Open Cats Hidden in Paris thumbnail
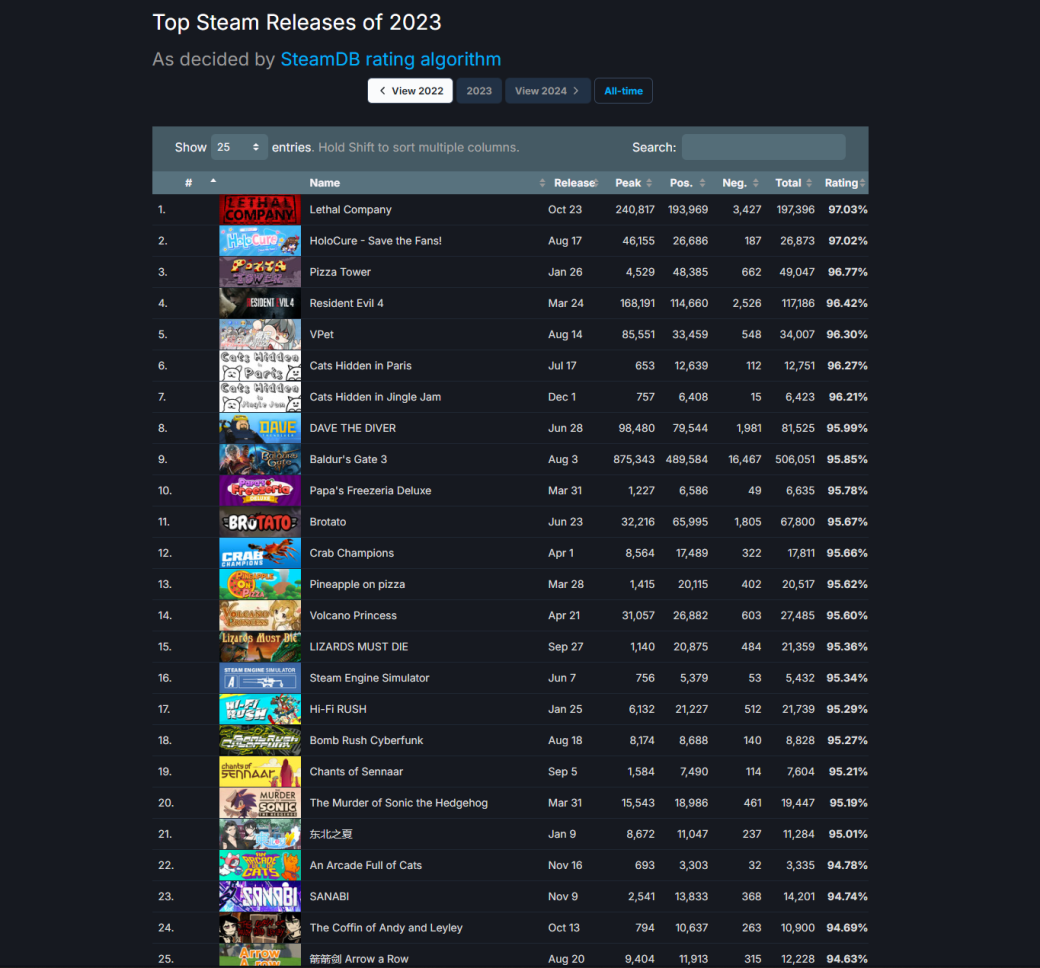 tap(260, 366)
